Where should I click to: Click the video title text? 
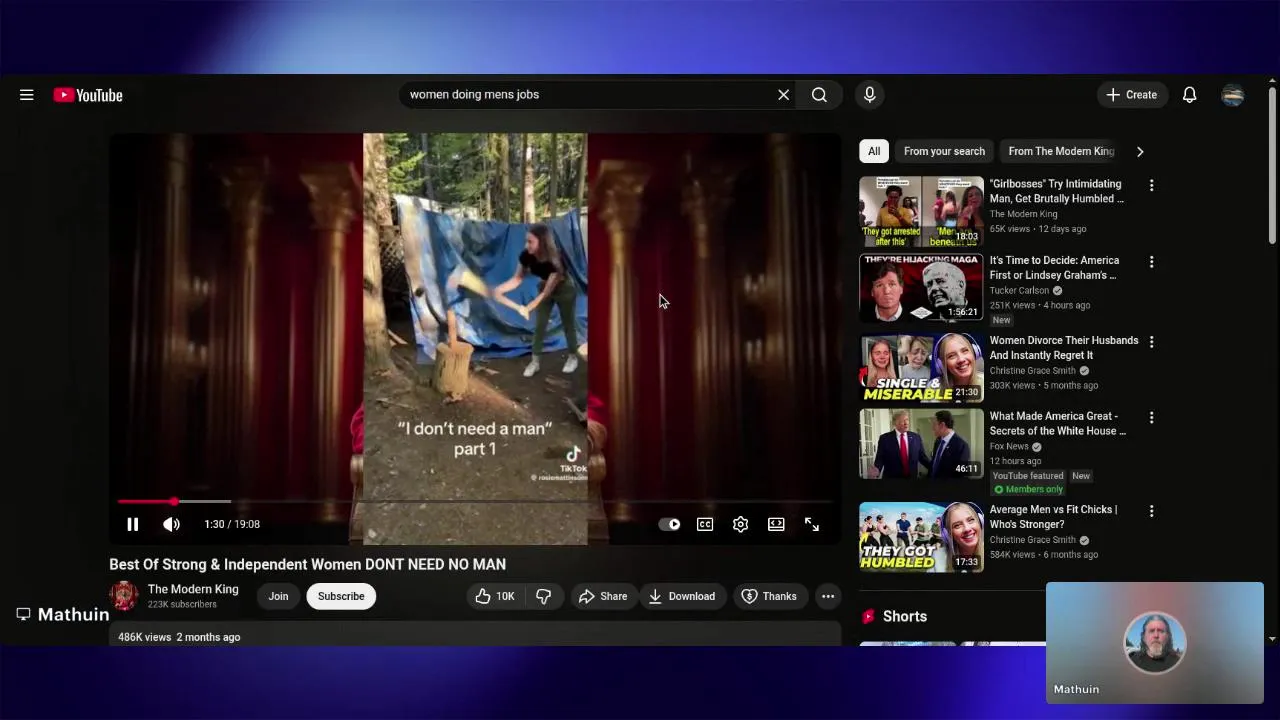pyautogui.click(x=308, y=565)
